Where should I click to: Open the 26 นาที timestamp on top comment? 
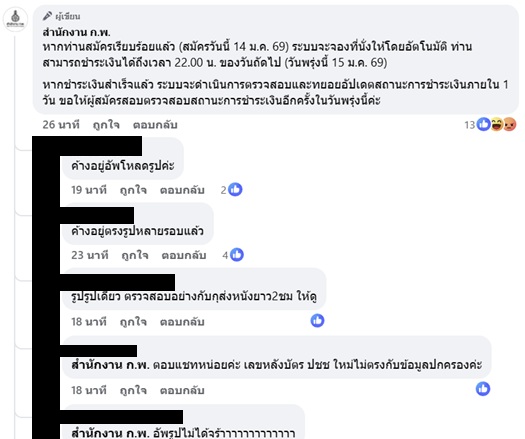[x=61, y=125]
